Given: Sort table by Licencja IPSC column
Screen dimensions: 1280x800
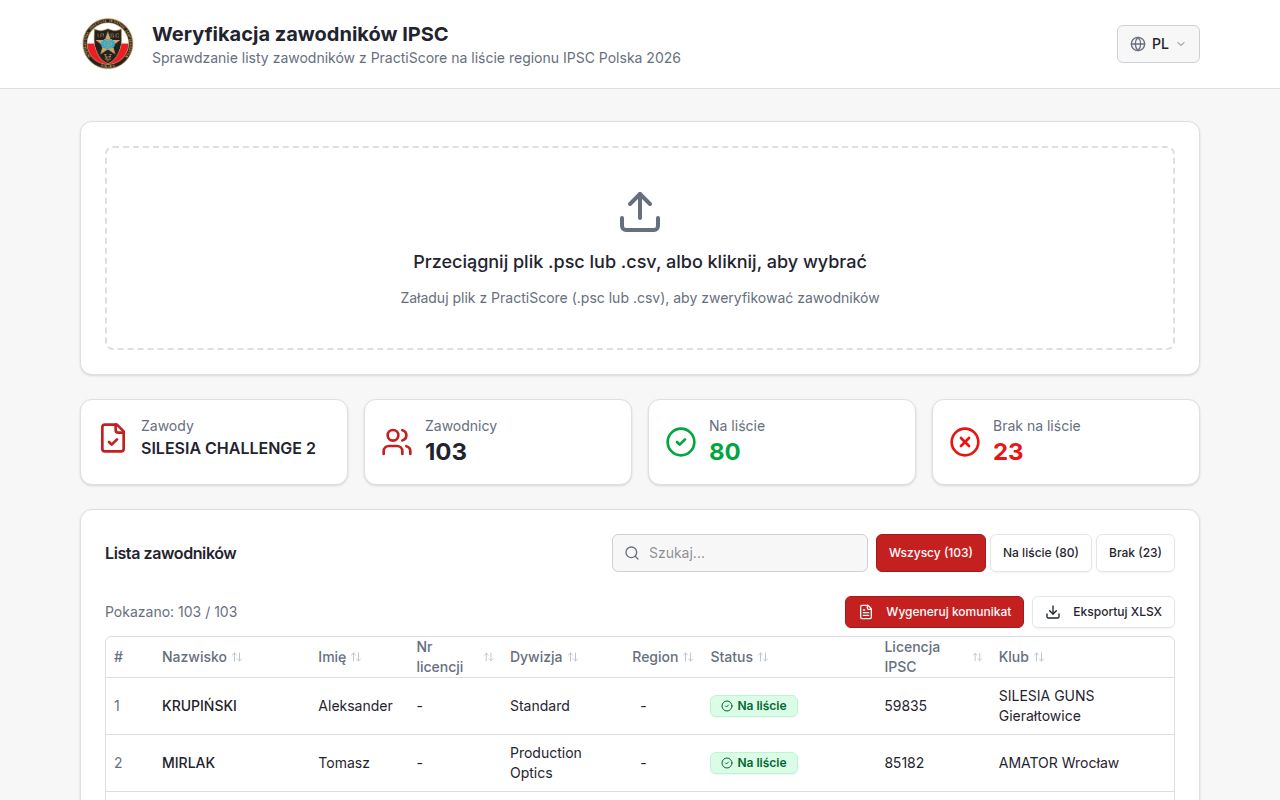Looking at the screenshot, I should [x=933, y=657].
